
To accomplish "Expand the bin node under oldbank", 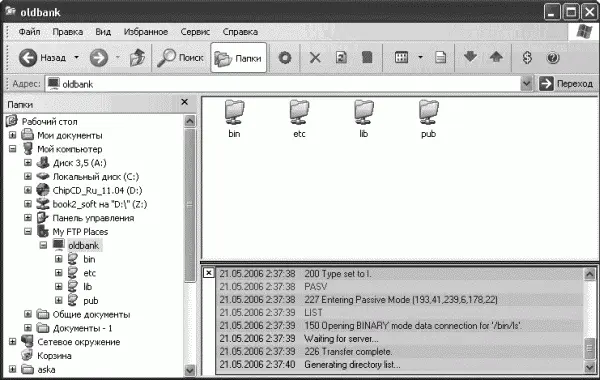I will pyautogui.click(x=59, y=259).
